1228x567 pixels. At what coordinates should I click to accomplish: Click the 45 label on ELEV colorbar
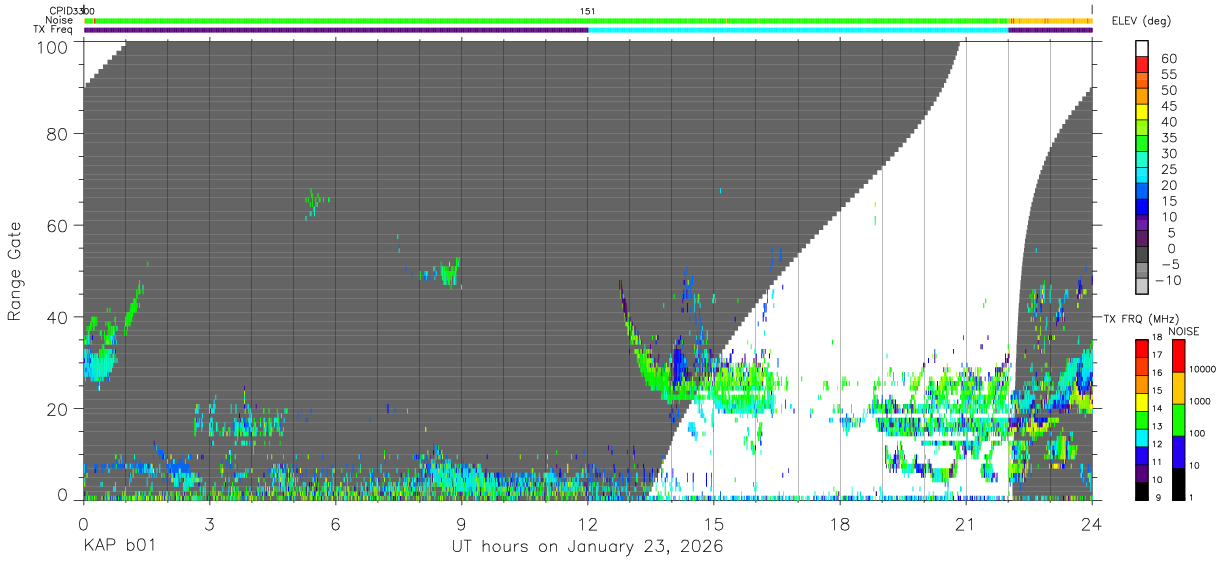(x=1168, y=106)
